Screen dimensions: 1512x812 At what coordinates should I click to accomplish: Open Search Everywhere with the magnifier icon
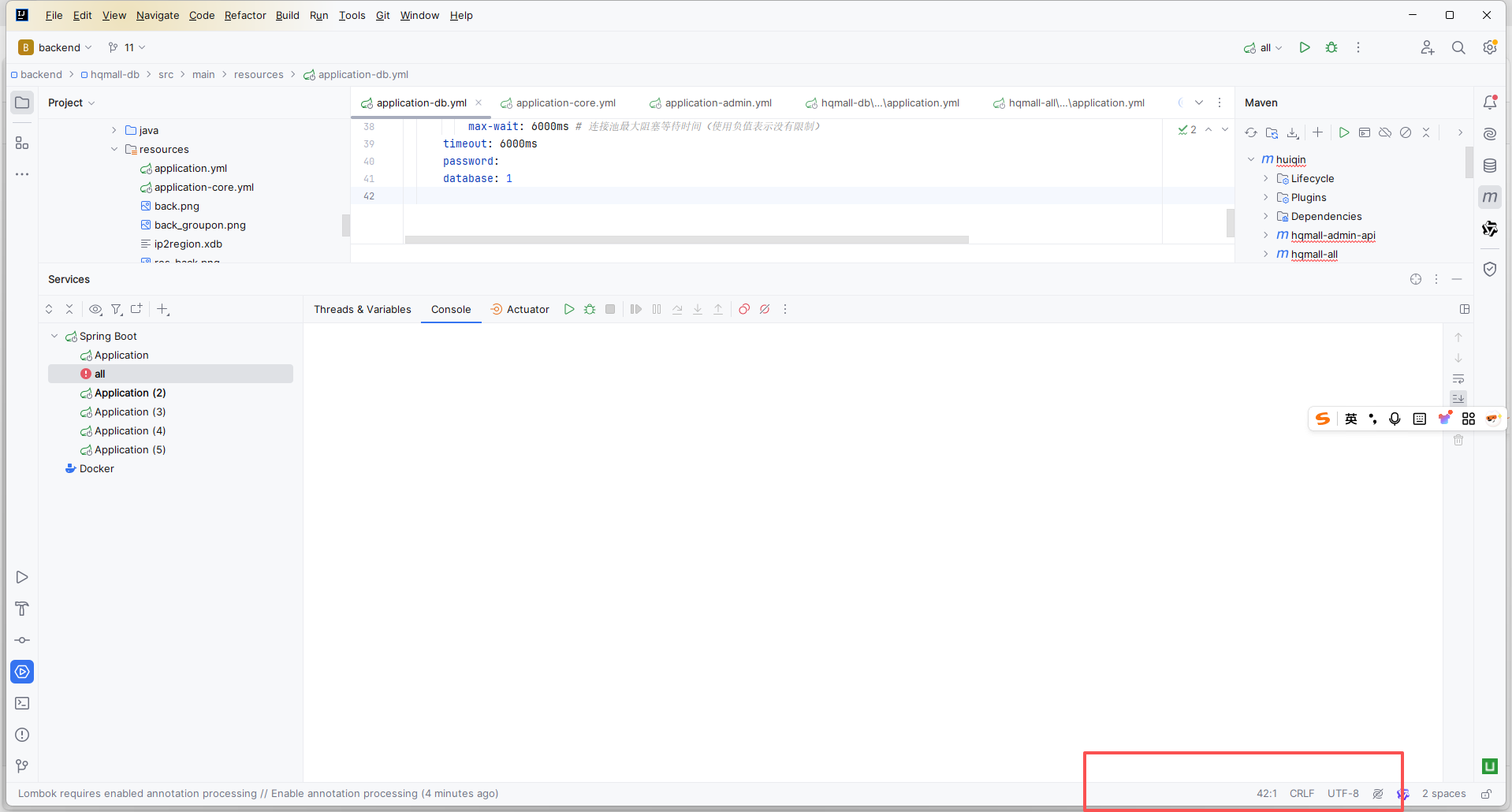tap(1458, 47)
